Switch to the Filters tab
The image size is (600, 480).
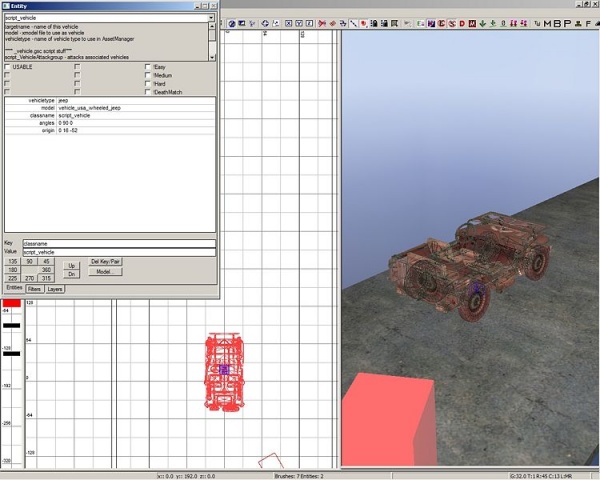coord(34,288)
